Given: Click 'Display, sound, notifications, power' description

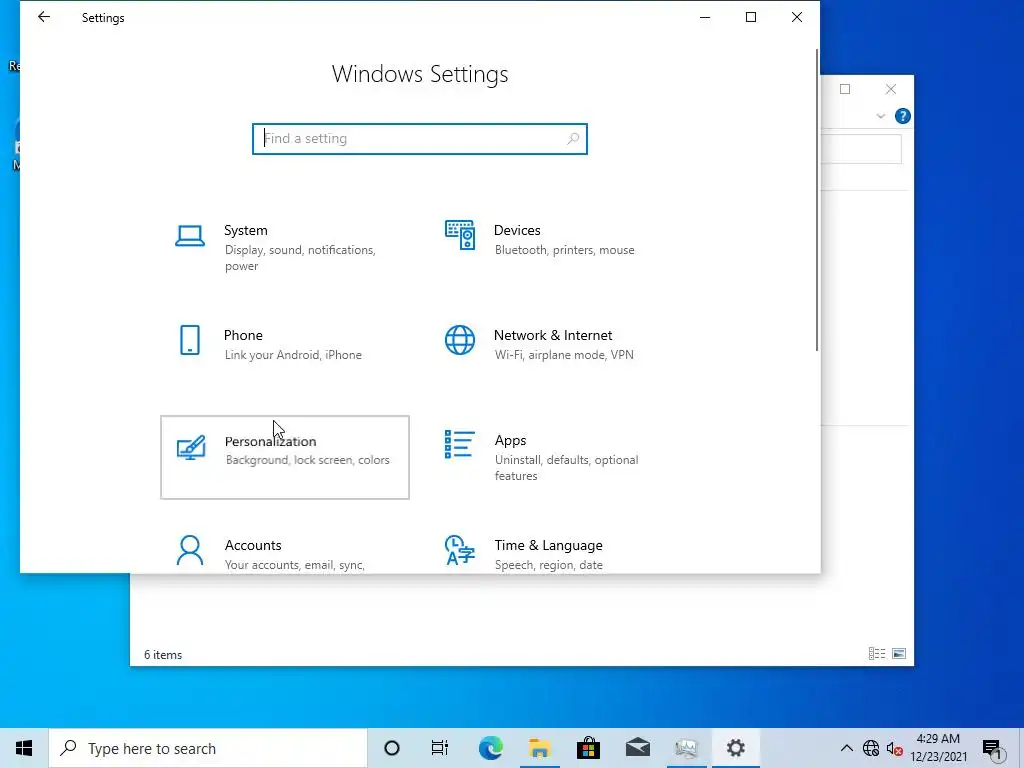Looking at the screenshot, I should point(300,258).
